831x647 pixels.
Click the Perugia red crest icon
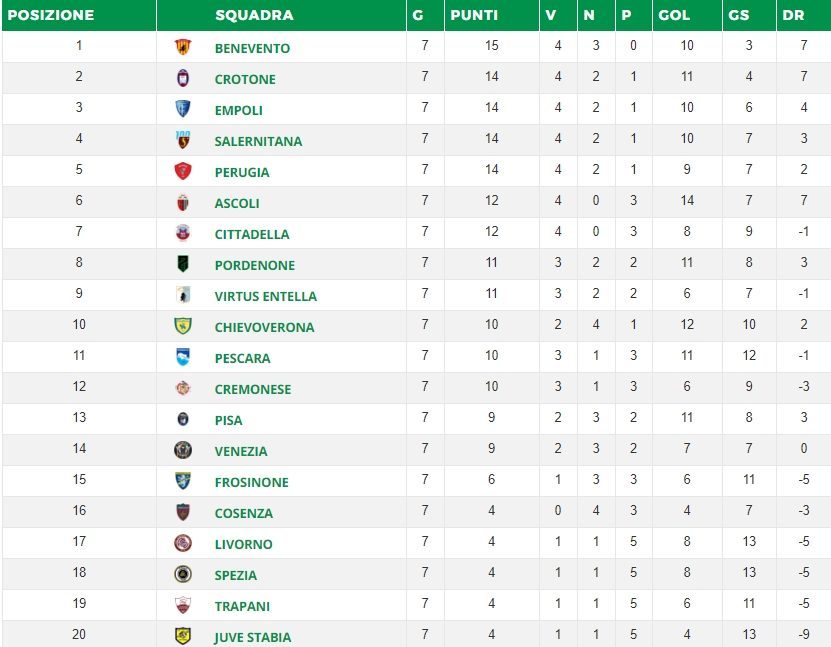pyautogui.click(x=183, y=171)
